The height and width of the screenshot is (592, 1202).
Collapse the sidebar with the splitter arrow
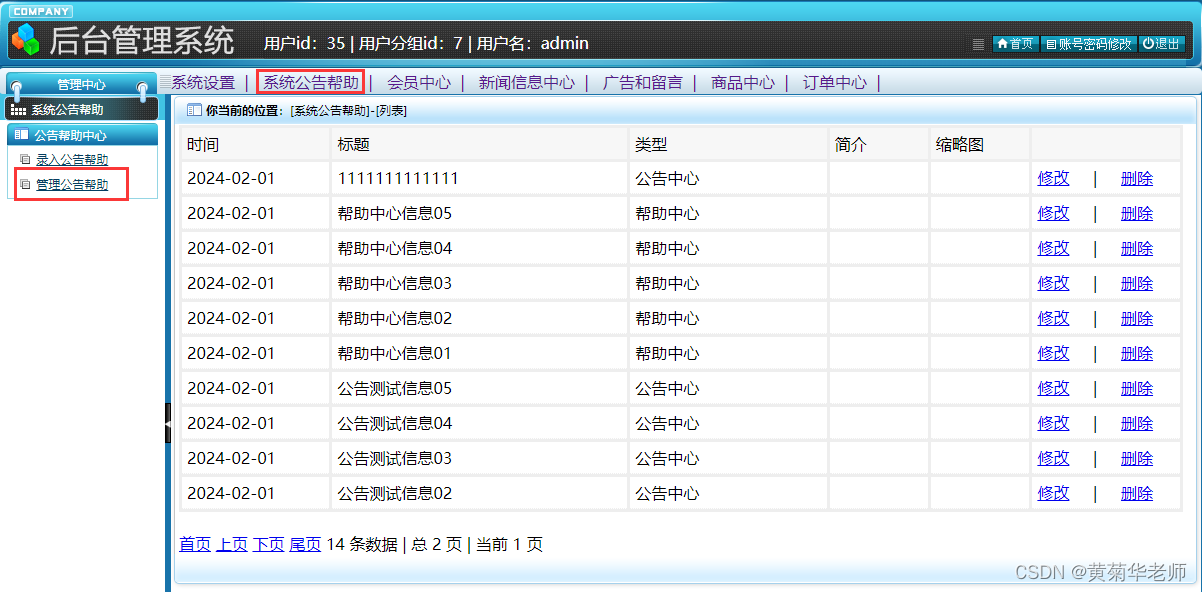pyautogui.click(x=168, y=424)
